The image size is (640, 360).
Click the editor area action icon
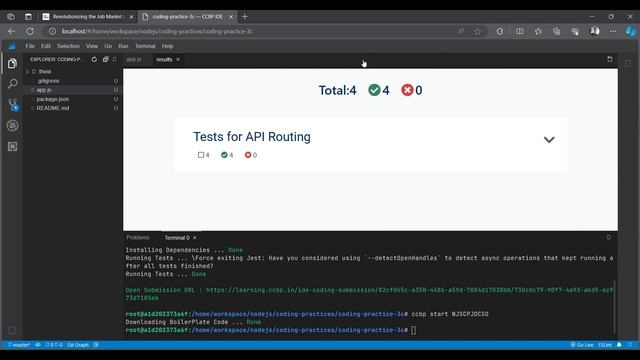coord(610,60)
